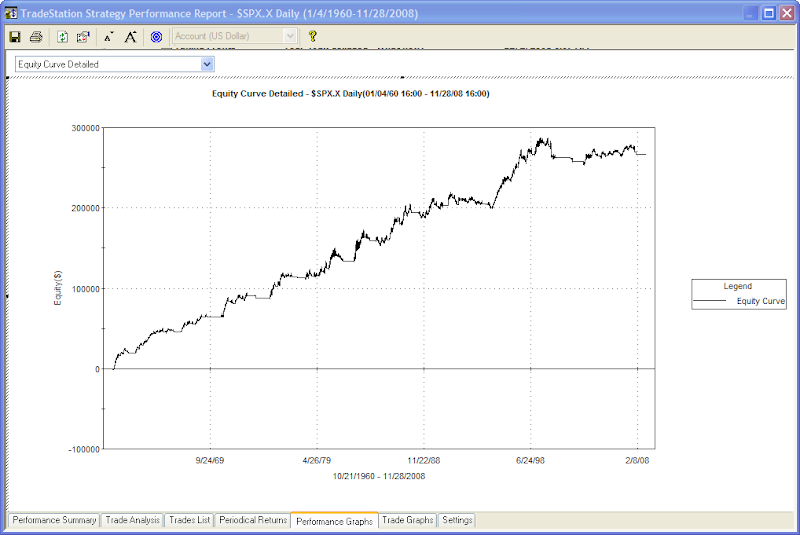The image size is (800, 535).
Task: Open the Settings tab
Action: 457,520
